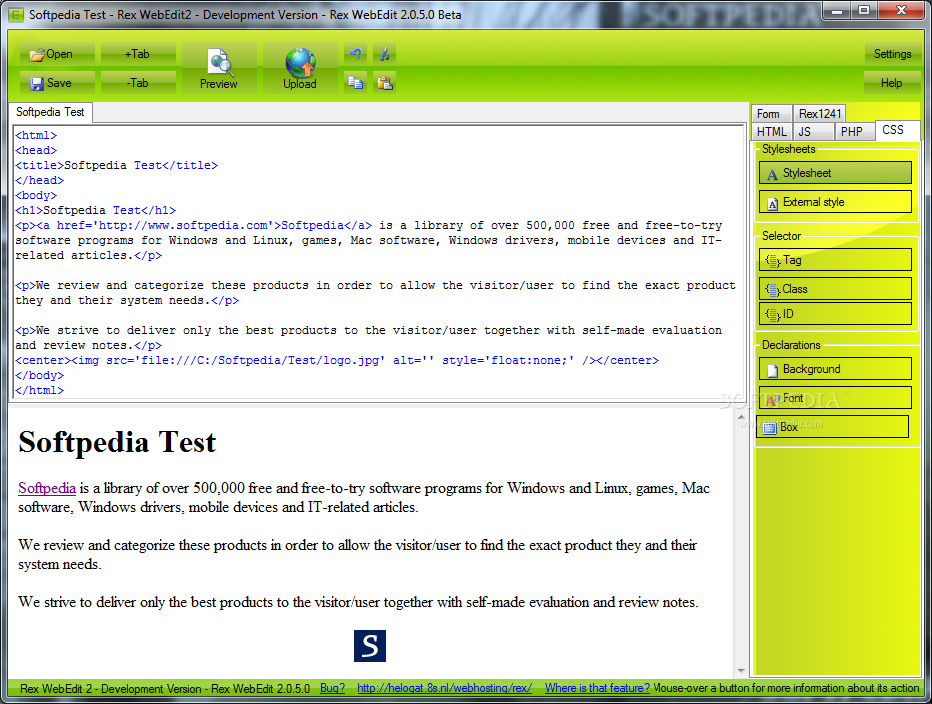The width and height of the screenshot is (932, 704).
Task: Insert a Stylesheet block
Action: tap(835, 173)
